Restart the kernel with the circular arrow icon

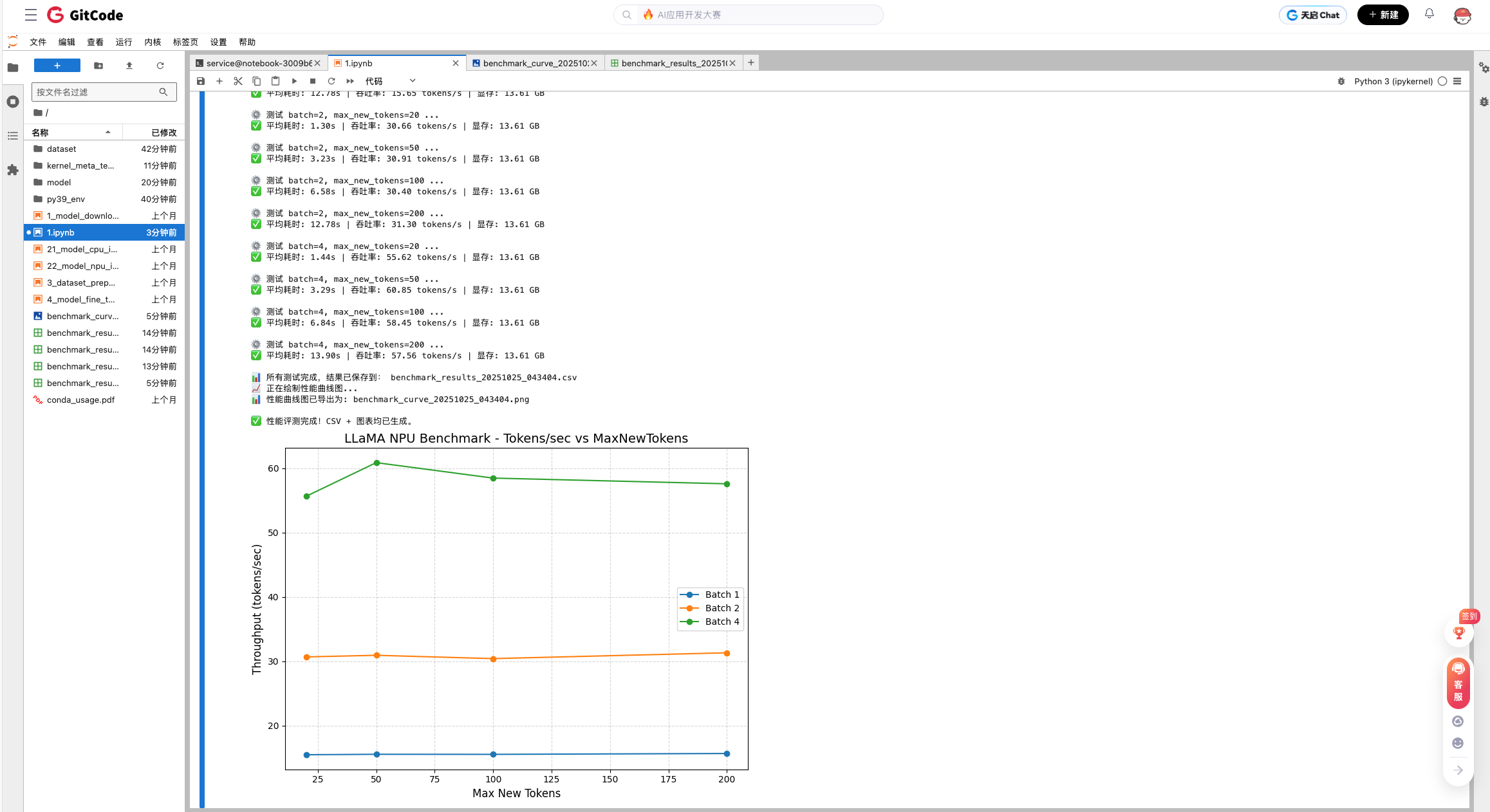click(x=331, y=81)
